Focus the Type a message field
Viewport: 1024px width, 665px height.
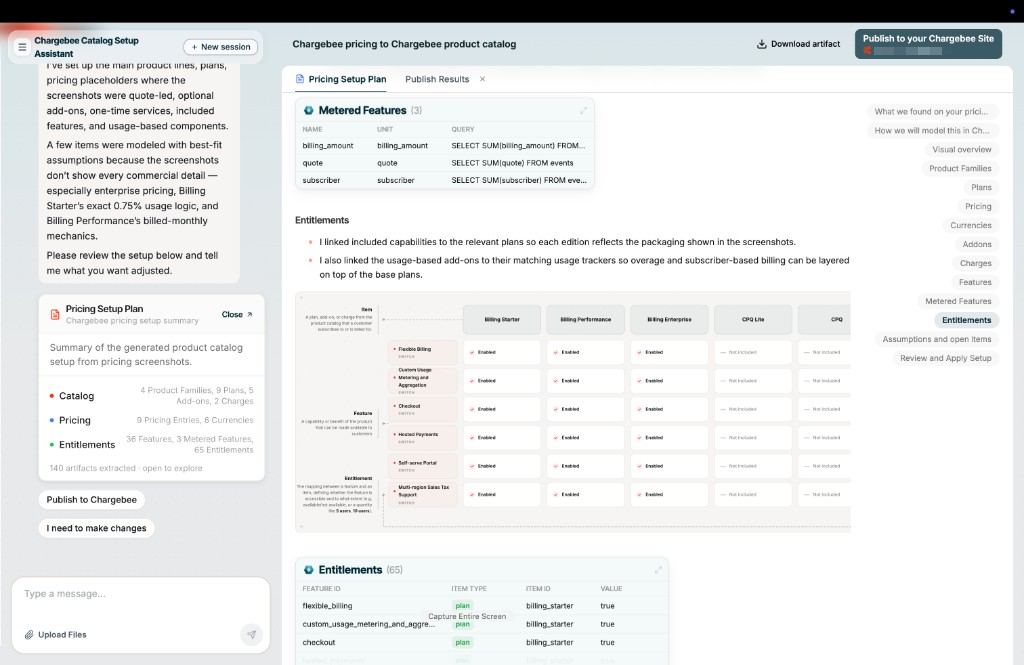140,594
